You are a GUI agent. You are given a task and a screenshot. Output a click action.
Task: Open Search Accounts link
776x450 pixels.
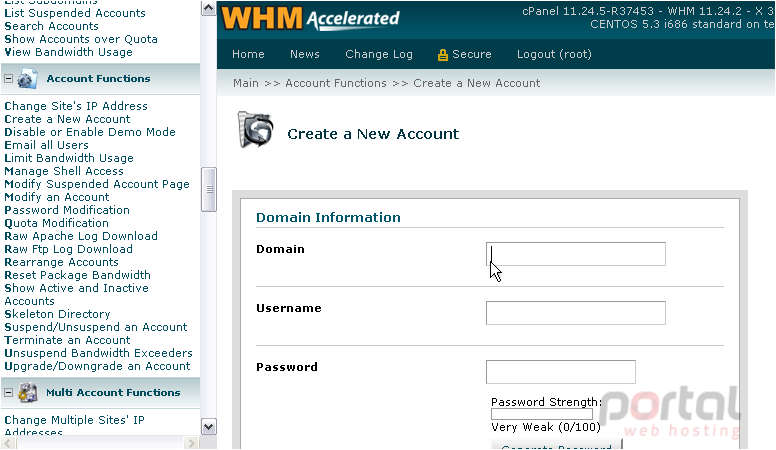(x=51, y=26)
